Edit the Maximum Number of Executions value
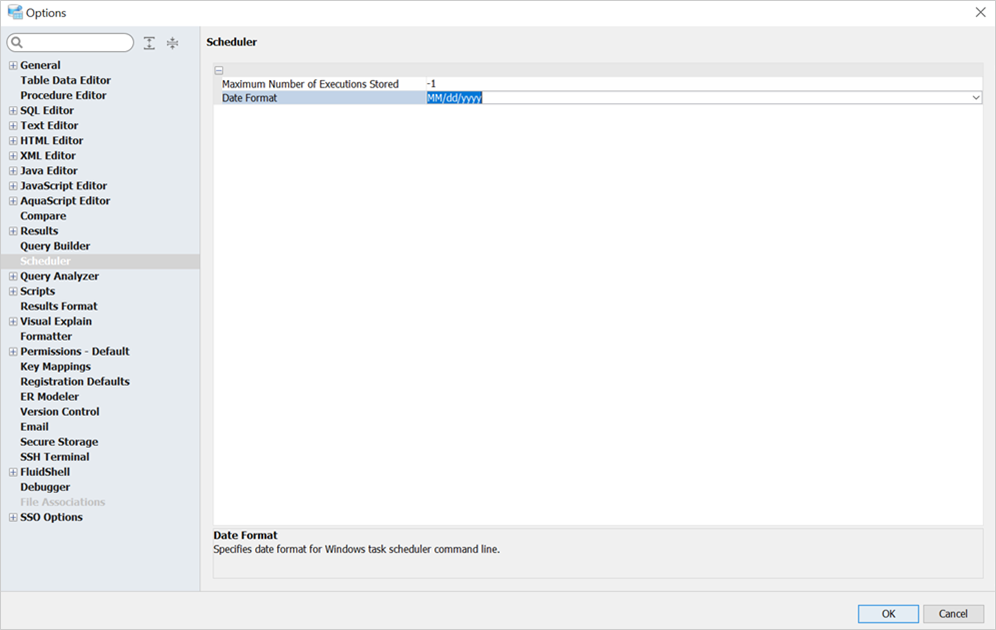 (x=704, y=84)
